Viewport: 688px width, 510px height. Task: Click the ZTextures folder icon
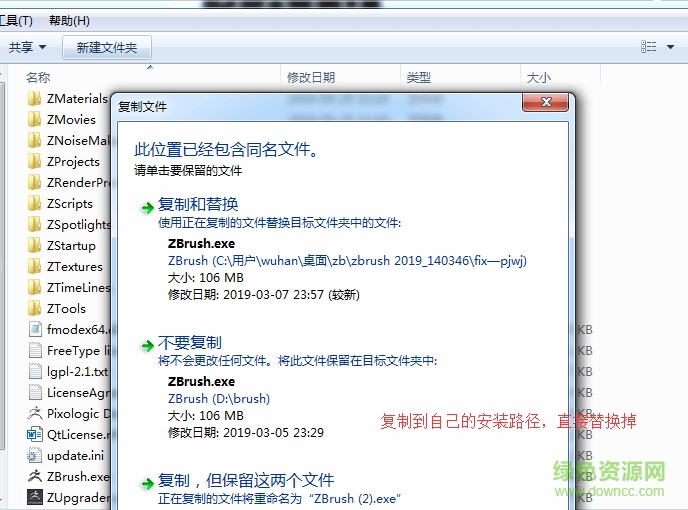[x=34, y=267]
